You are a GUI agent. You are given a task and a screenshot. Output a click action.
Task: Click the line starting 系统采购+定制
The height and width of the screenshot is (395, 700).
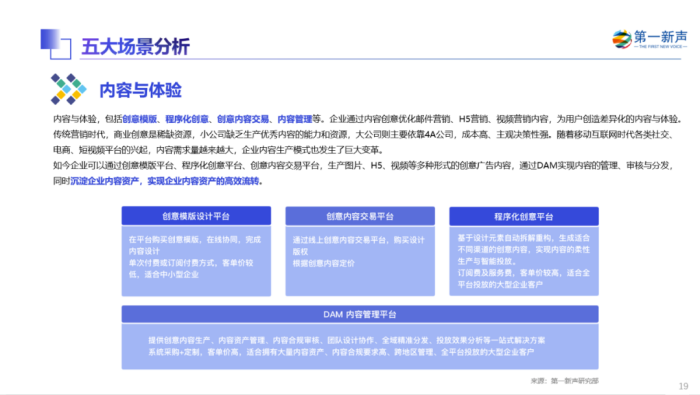341,352
